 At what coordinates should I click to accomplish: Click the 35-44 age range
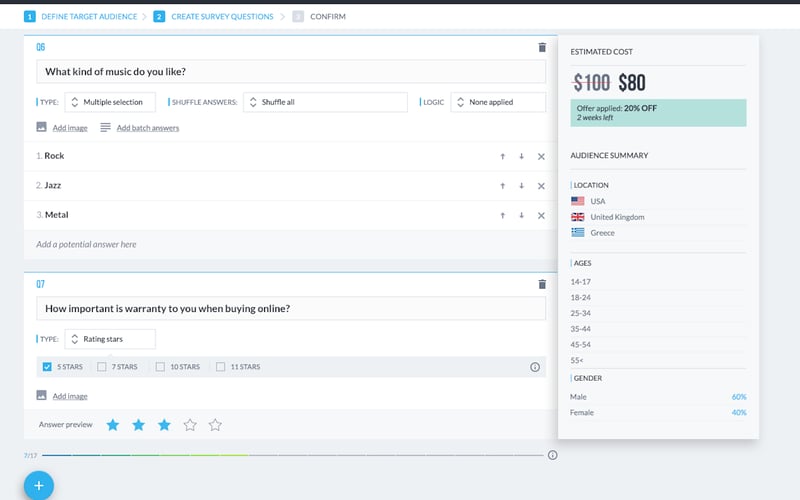[581, 329]
